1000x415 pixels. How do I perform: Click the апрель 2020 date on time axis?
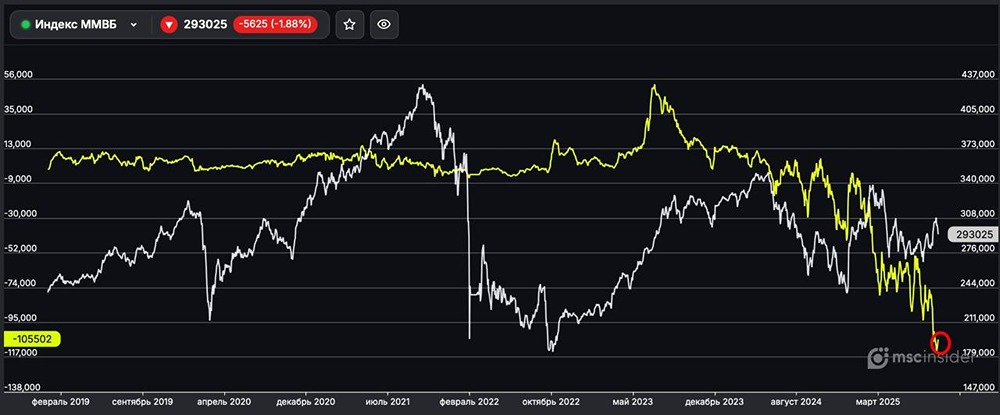point(224,403)
